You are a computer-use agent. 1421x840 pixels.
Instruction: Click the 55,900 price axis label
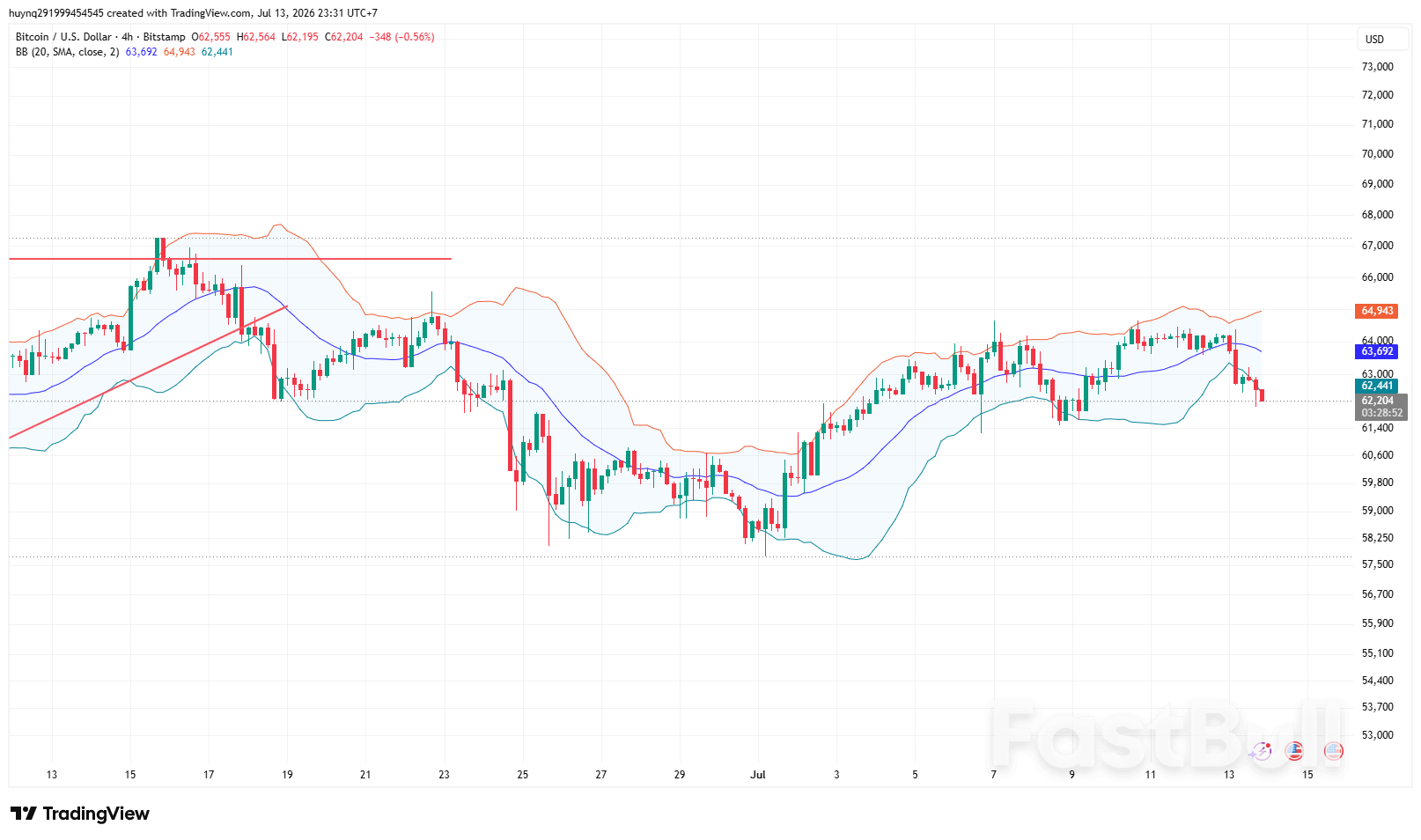[x=1377, y=623]
